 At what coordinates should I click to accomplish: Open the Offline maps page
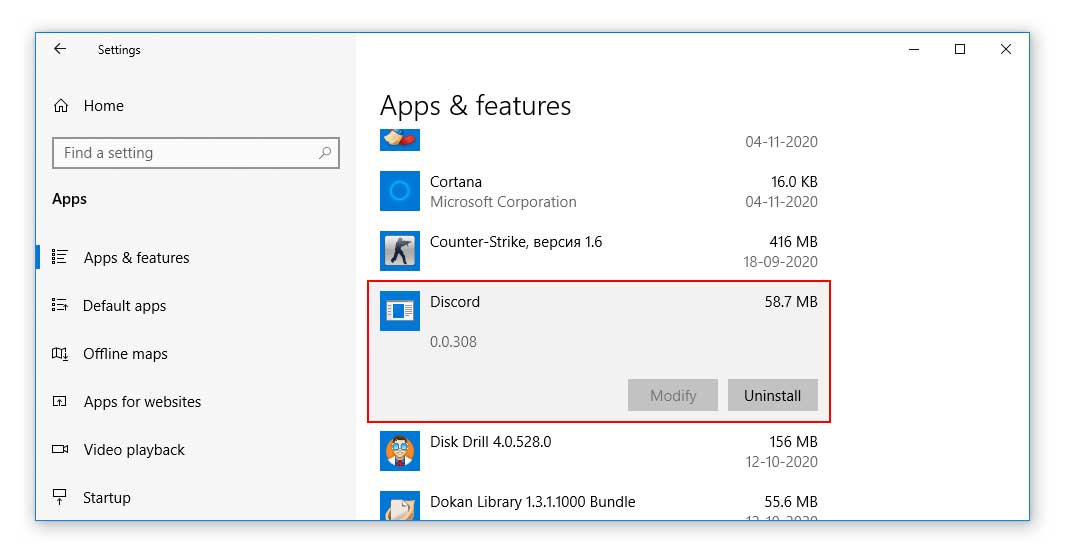pyautogui.click(x=125, y=354)
